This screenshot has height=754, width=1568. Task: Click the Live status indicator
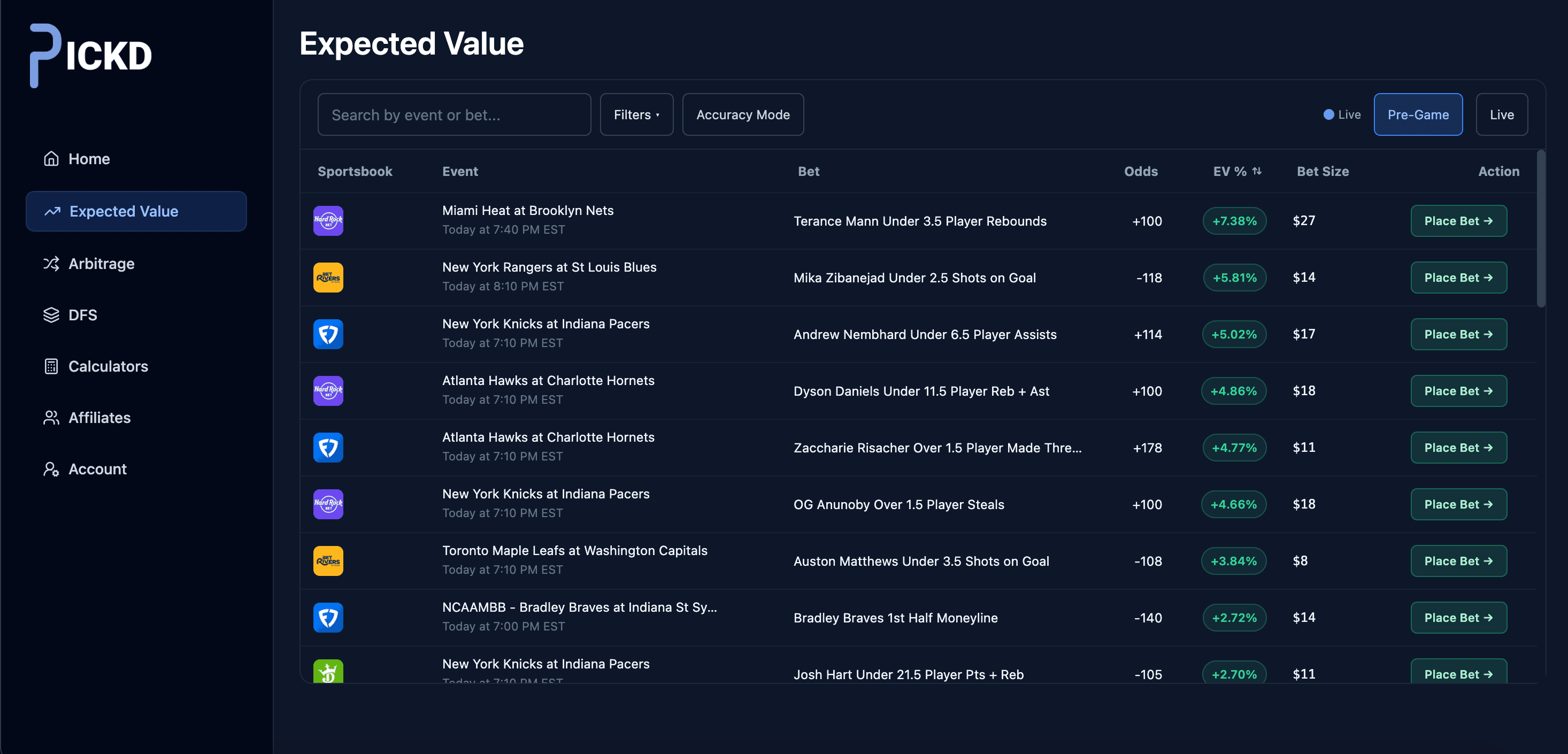pyautogui.click(x=1342, y=114)
